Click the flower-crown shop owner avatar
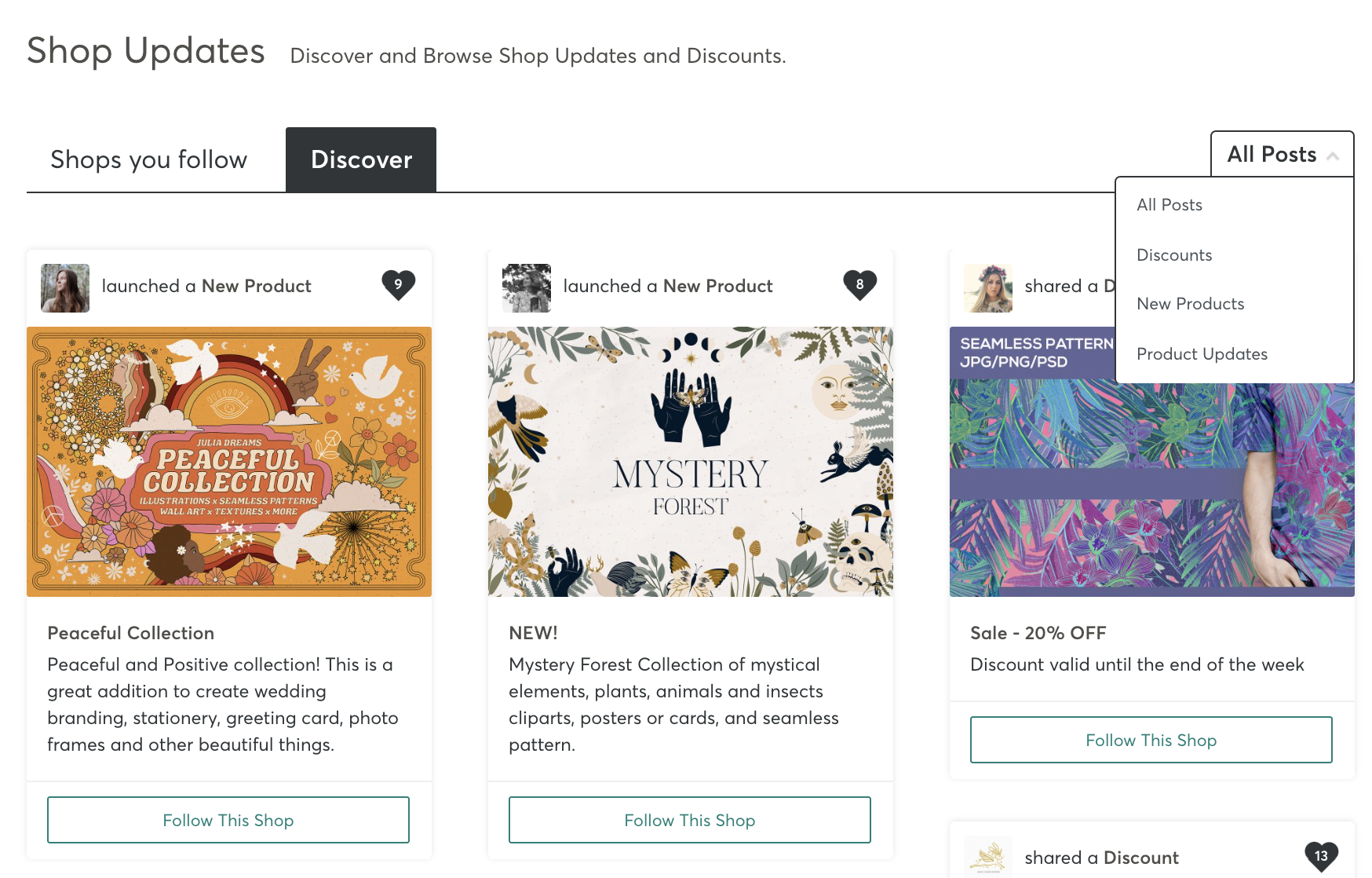This screenshot has width=1372, height=878. coord(988,288)
